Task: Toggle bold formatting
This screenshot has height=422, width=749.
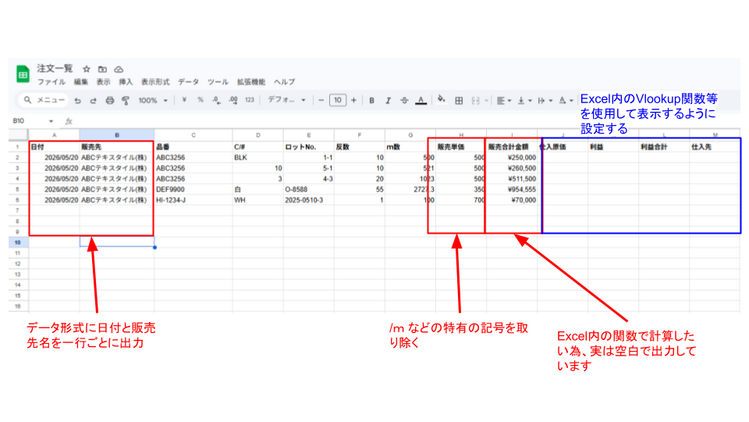Action: (x=372, y=100)
